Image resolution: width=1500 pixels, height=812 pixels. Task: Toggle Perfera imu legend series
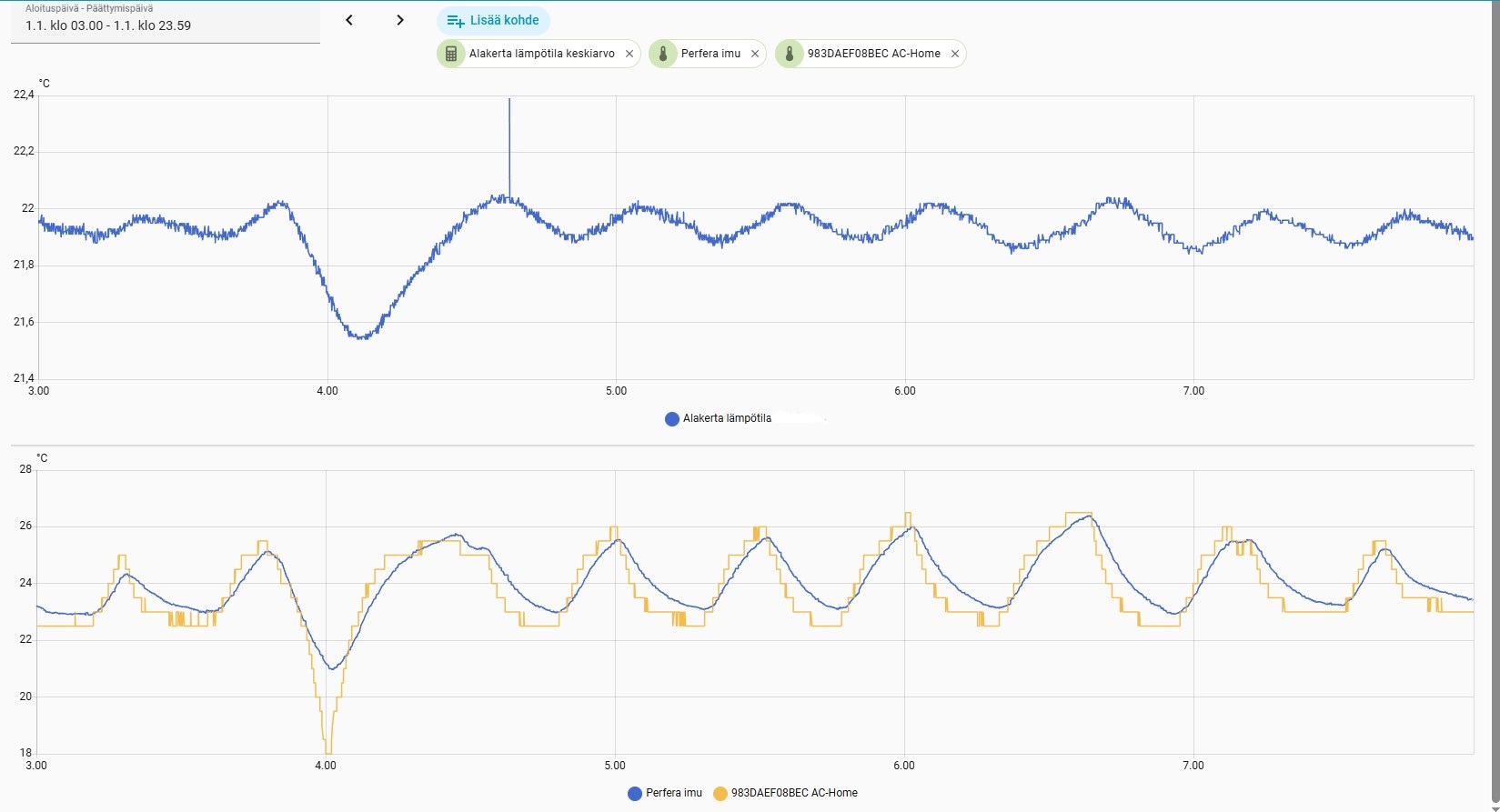[x=674, y=793]
